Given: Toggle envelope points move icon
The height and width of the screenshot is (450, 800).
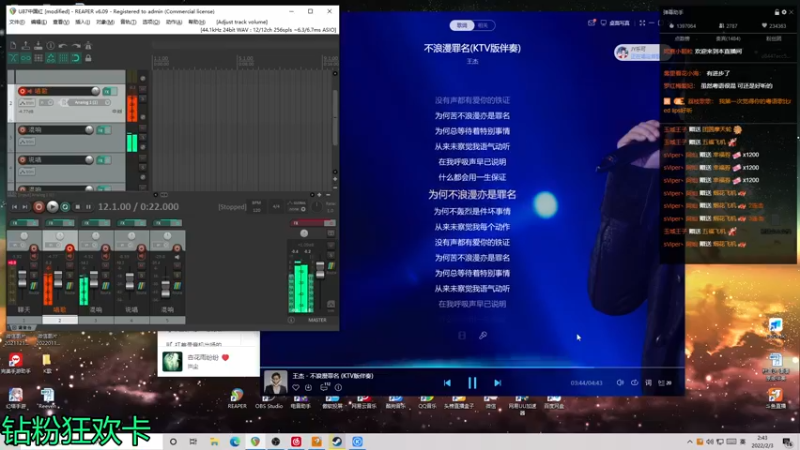Looking at the screenshot, I should tap(51, 58).
